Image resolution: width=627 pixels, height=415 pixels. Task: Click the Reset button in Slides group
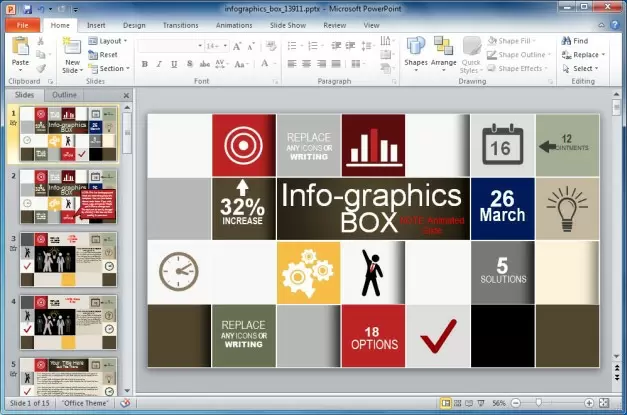[x=108, y=55]
